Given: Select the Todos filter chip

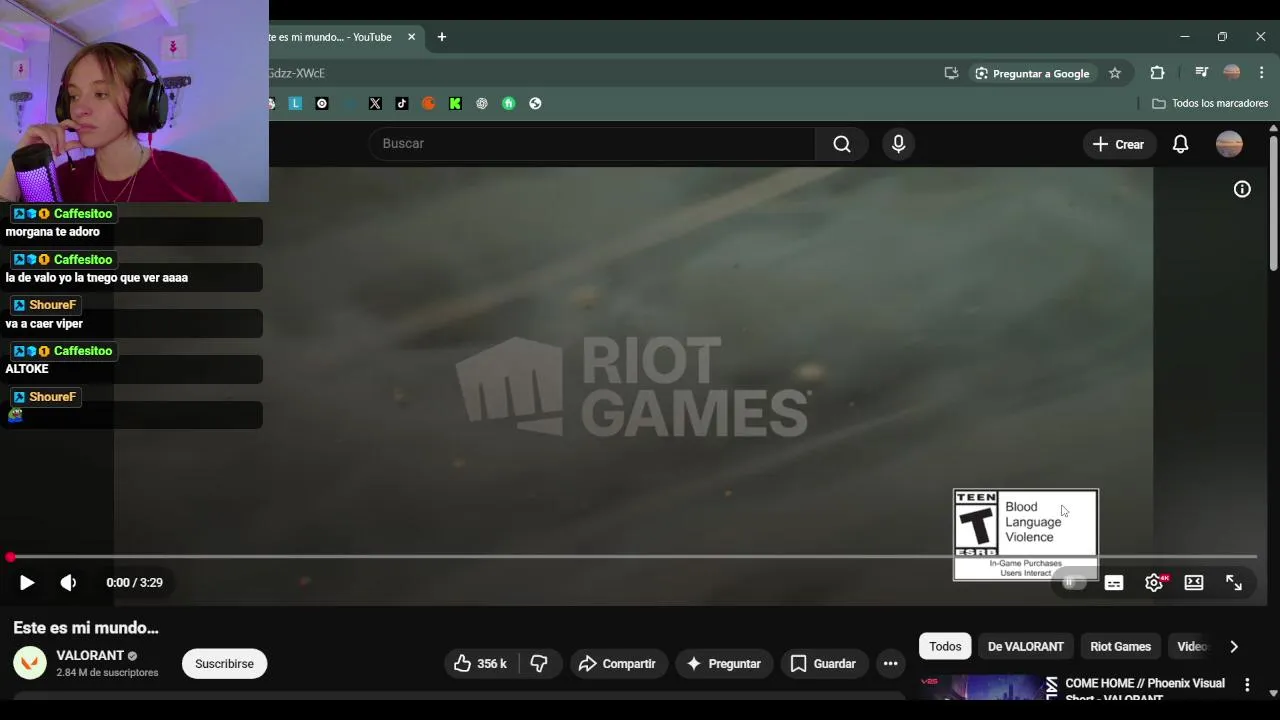Looking at the screenshot, I should (945, 647).
